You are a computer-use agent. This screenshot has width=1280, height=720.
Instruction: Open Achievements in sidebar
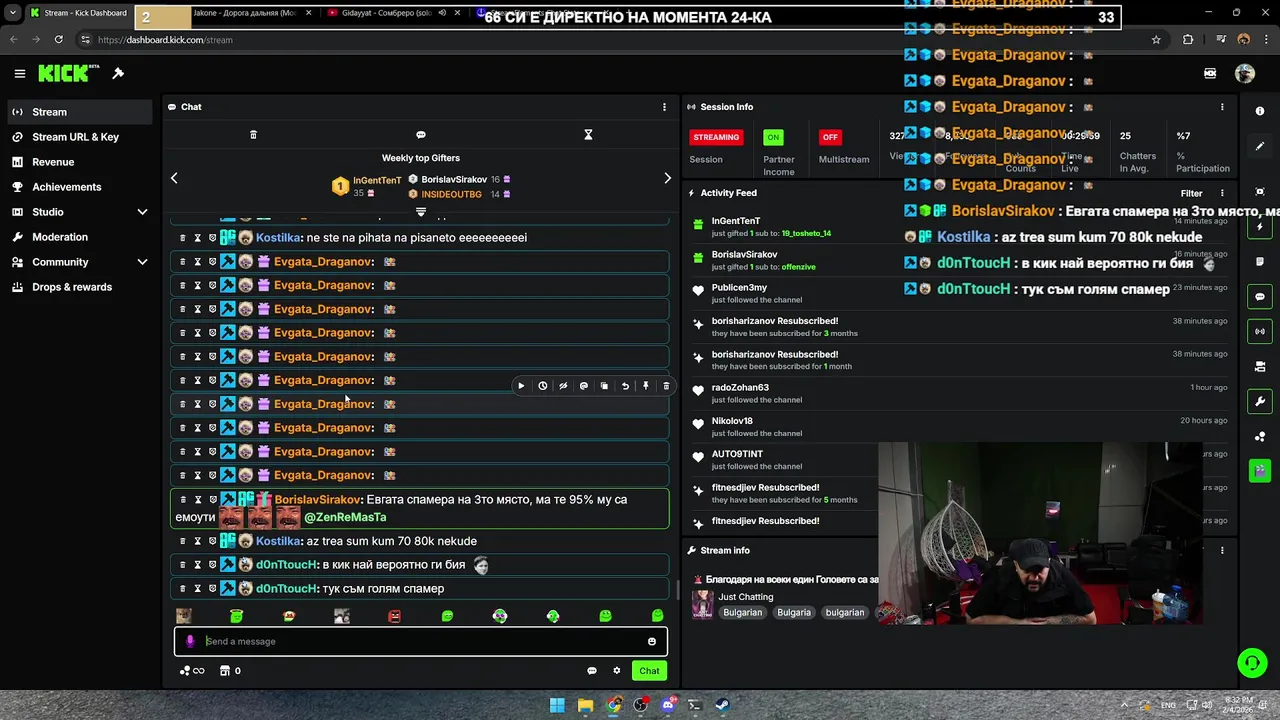coord(79,187)
